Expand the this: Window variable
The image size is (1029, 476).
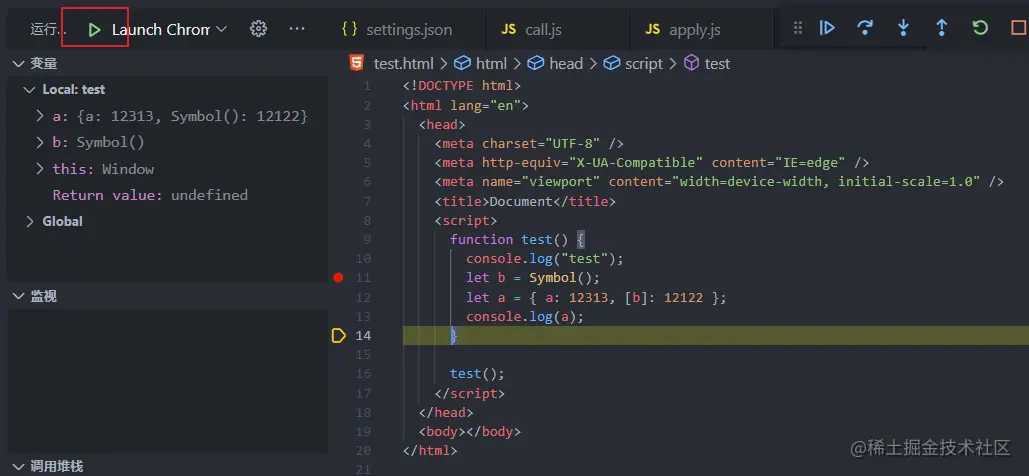coord(41,169)
